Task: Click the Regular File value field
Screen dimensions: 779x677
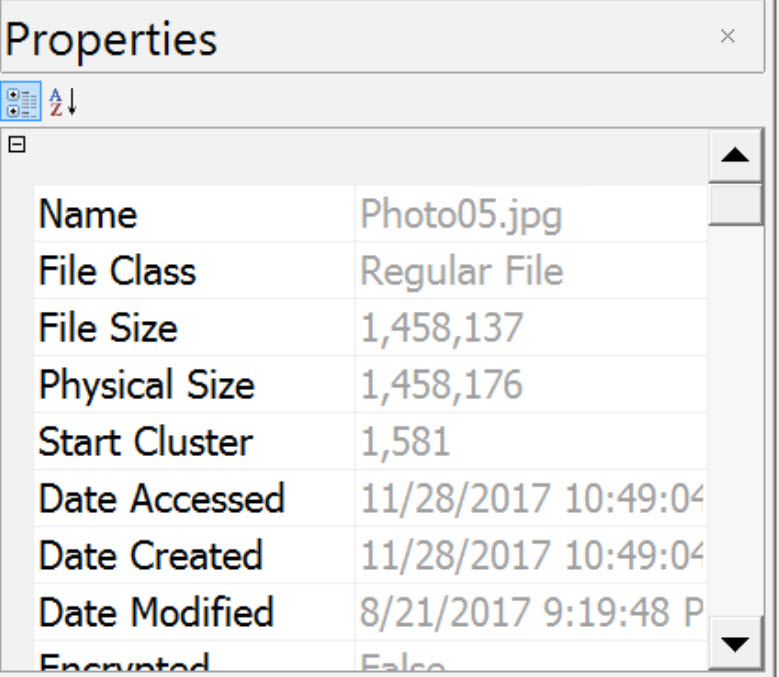Action: pyautogui.click(x=461, y=271)
